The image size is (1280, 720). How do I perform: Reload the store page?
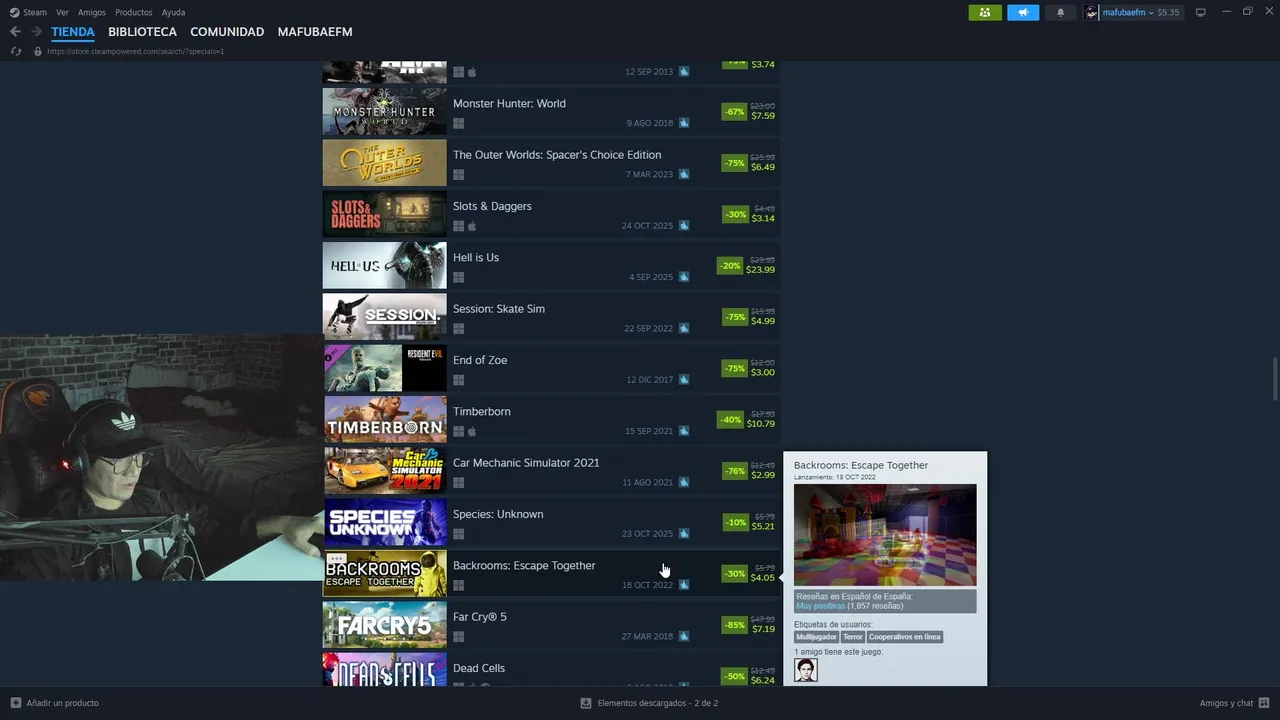point(16,51)
